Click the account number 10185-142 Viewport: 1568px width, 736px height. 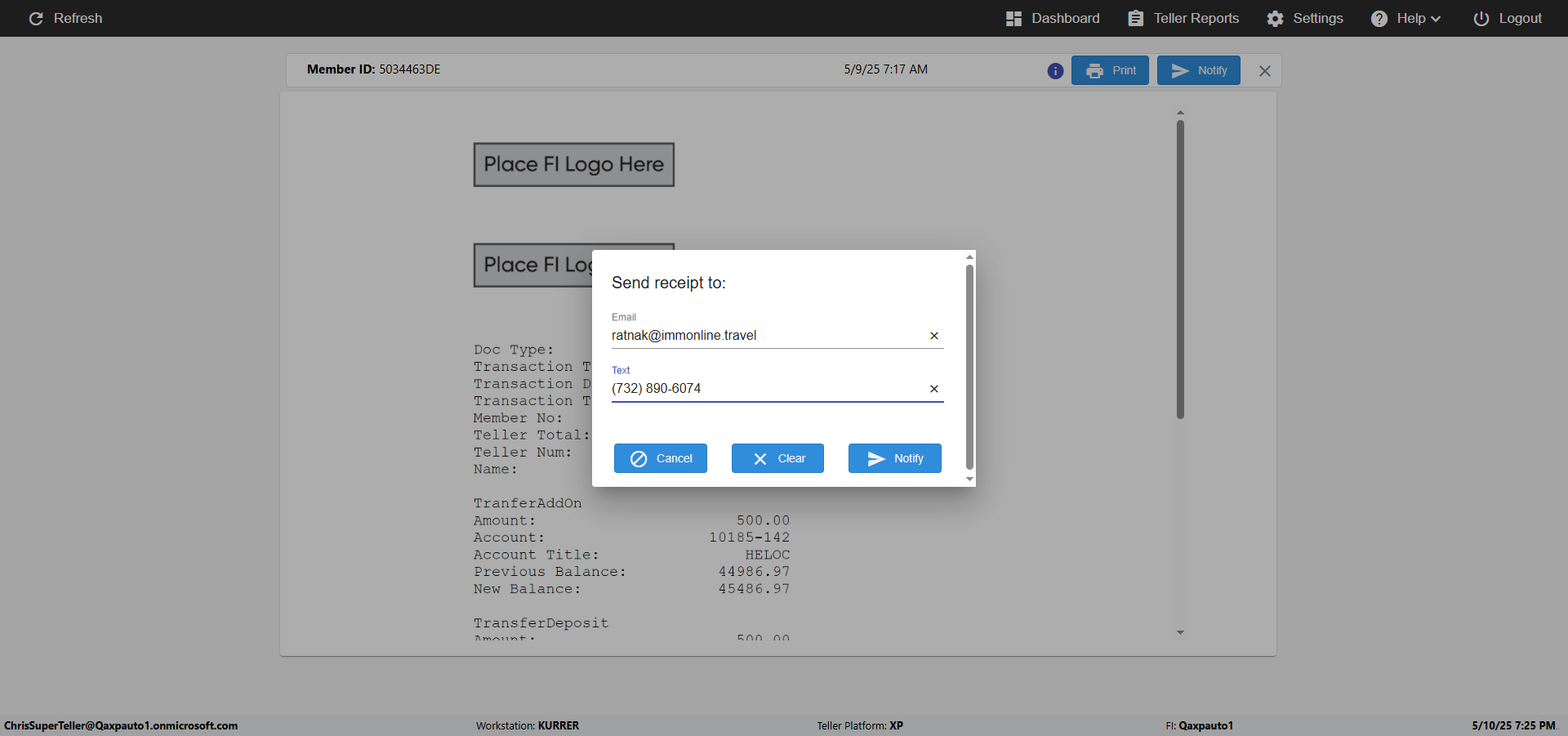coord(750,538)
